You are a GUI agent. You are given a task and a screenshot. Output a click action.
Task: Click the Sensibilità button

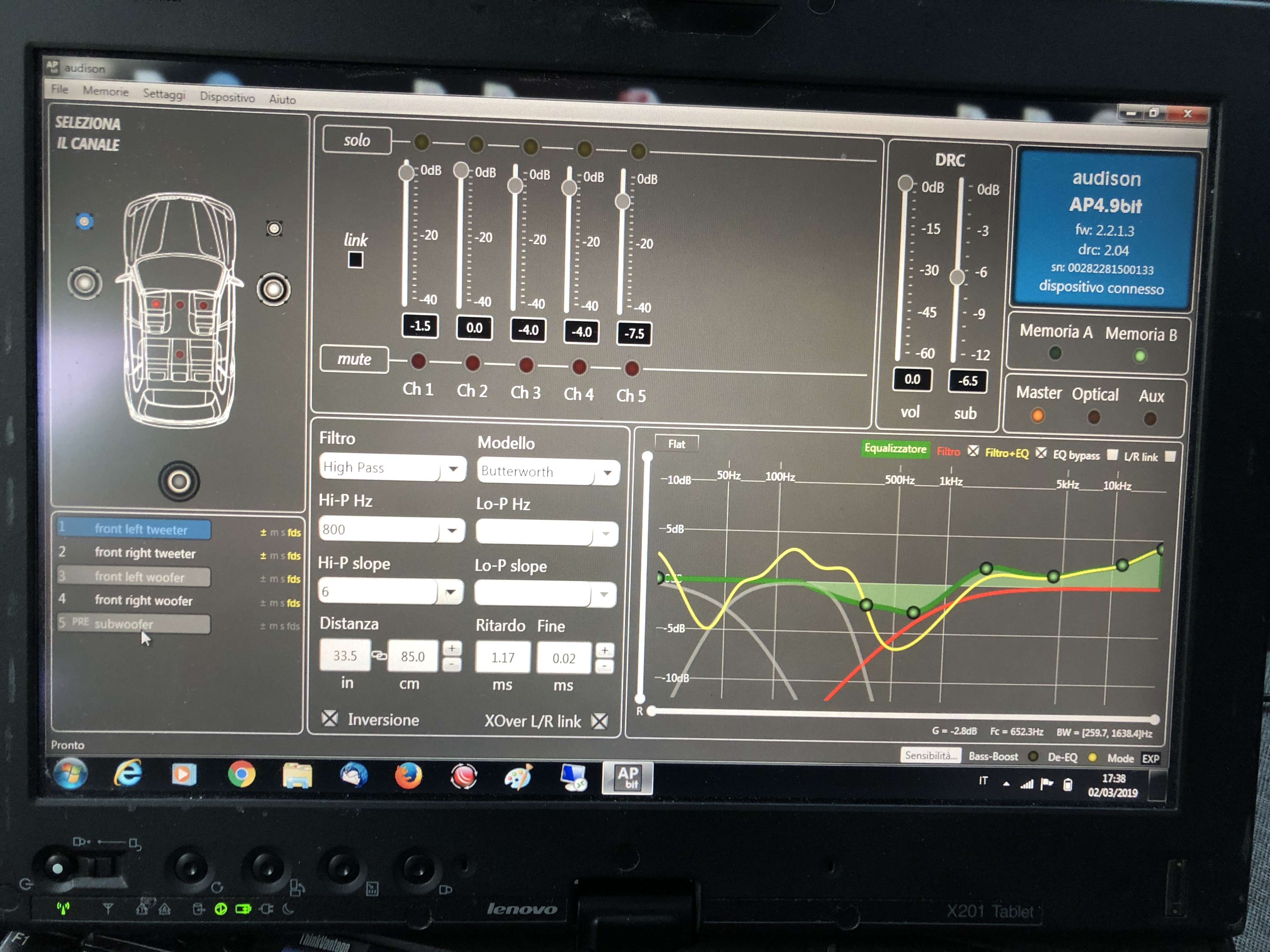coord(931,755)
